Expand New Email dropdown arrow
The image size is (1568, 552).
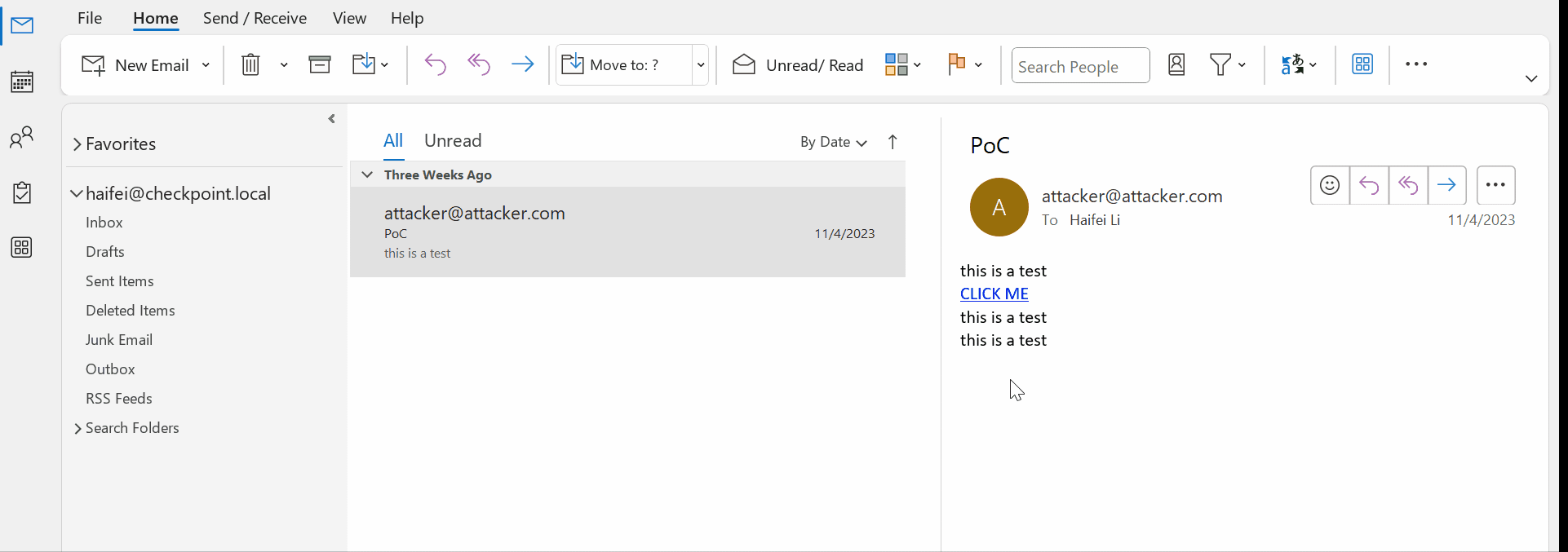206,65
